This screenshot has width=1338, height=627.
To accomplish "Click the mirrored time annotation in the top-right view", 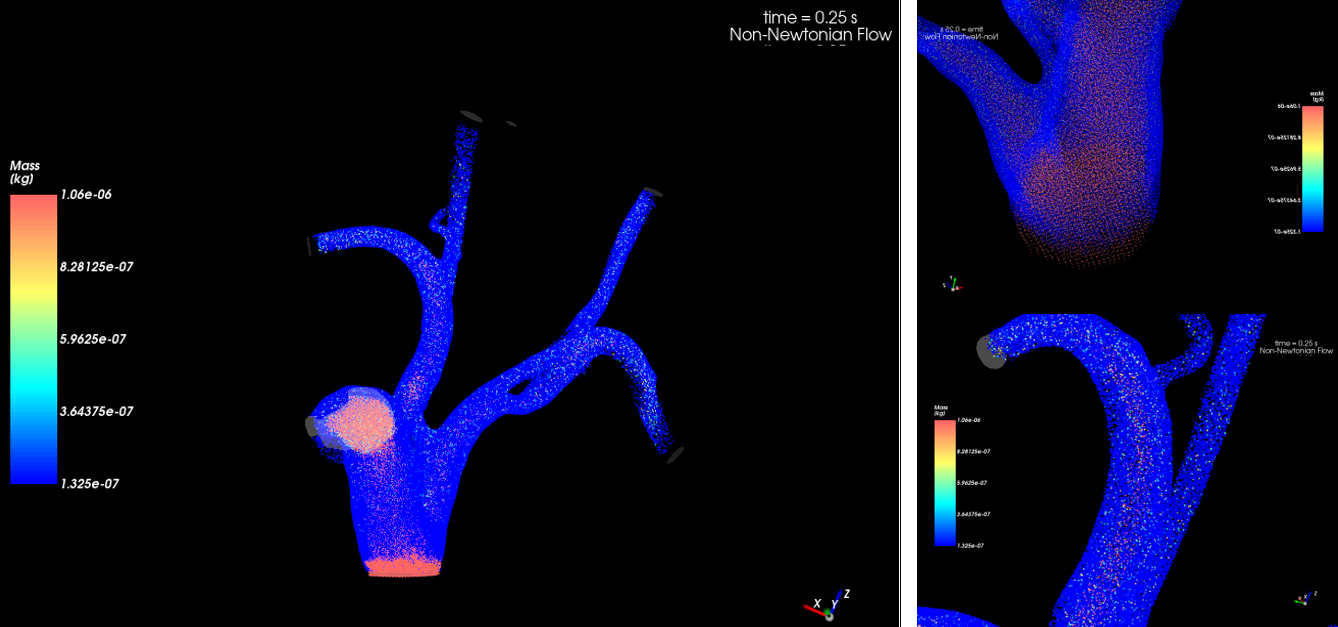I will point(962,28).
